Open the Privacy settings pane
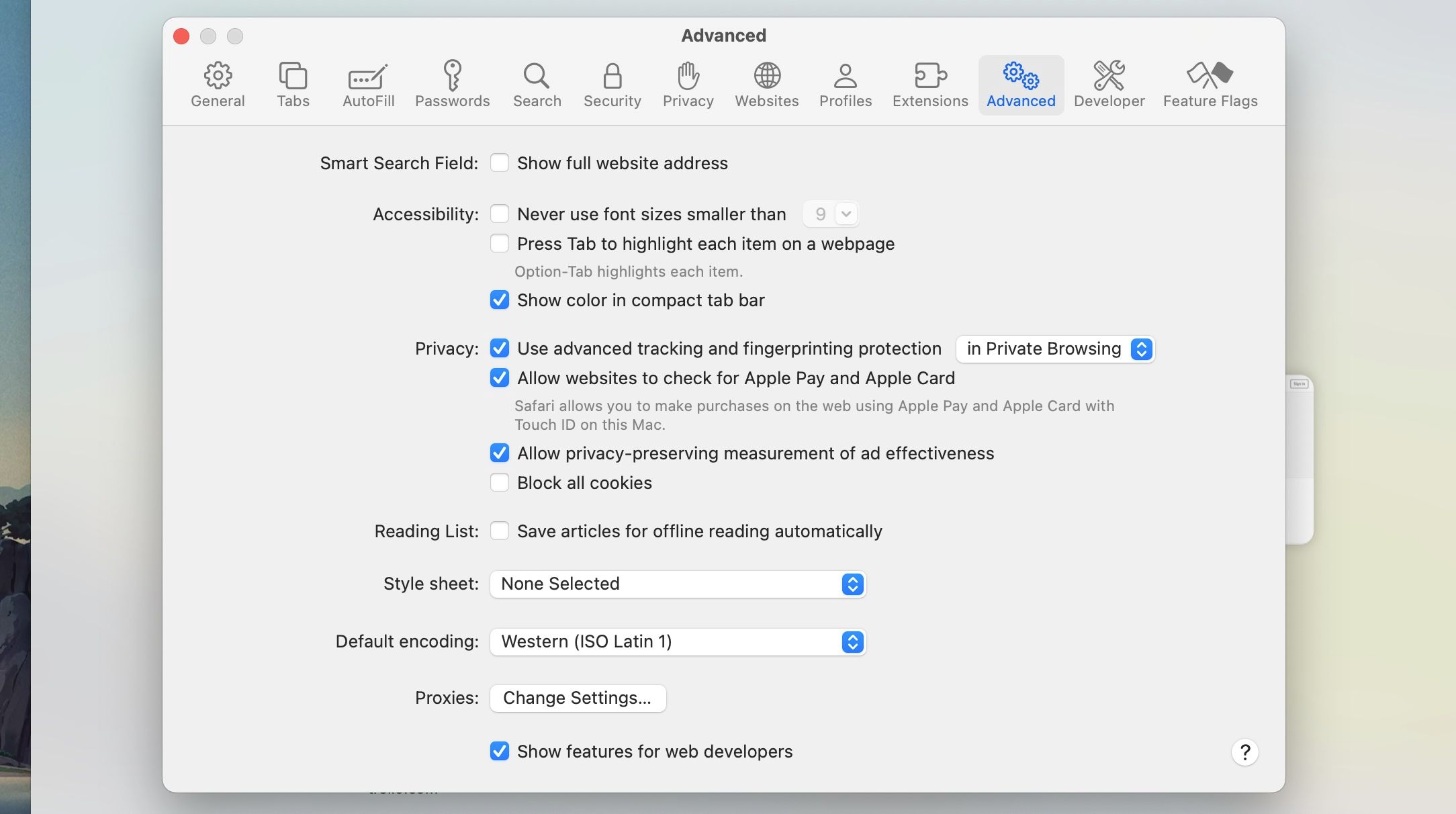Viewport: 1456px width, 814px height. [687, 83]
